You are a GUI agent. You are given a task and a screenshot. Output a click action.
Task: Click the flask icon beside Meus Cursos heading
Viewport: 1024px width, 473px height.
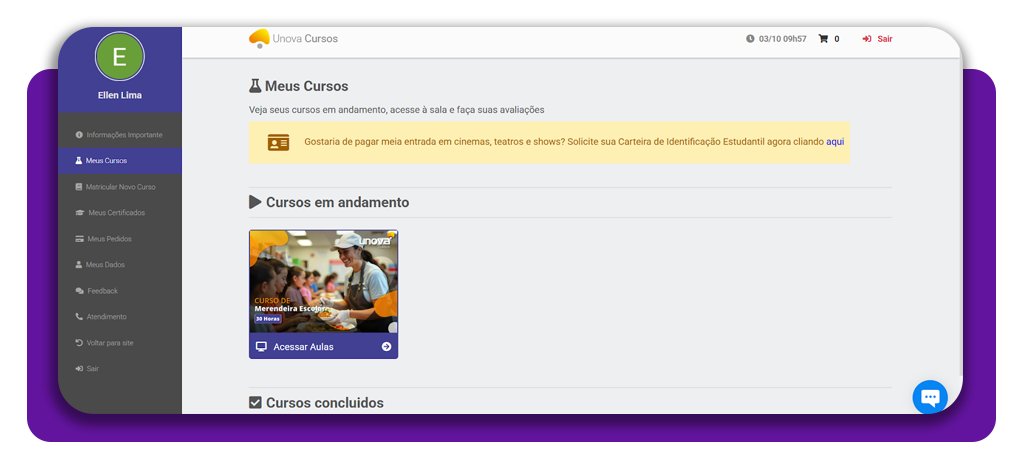click(255, 86)
